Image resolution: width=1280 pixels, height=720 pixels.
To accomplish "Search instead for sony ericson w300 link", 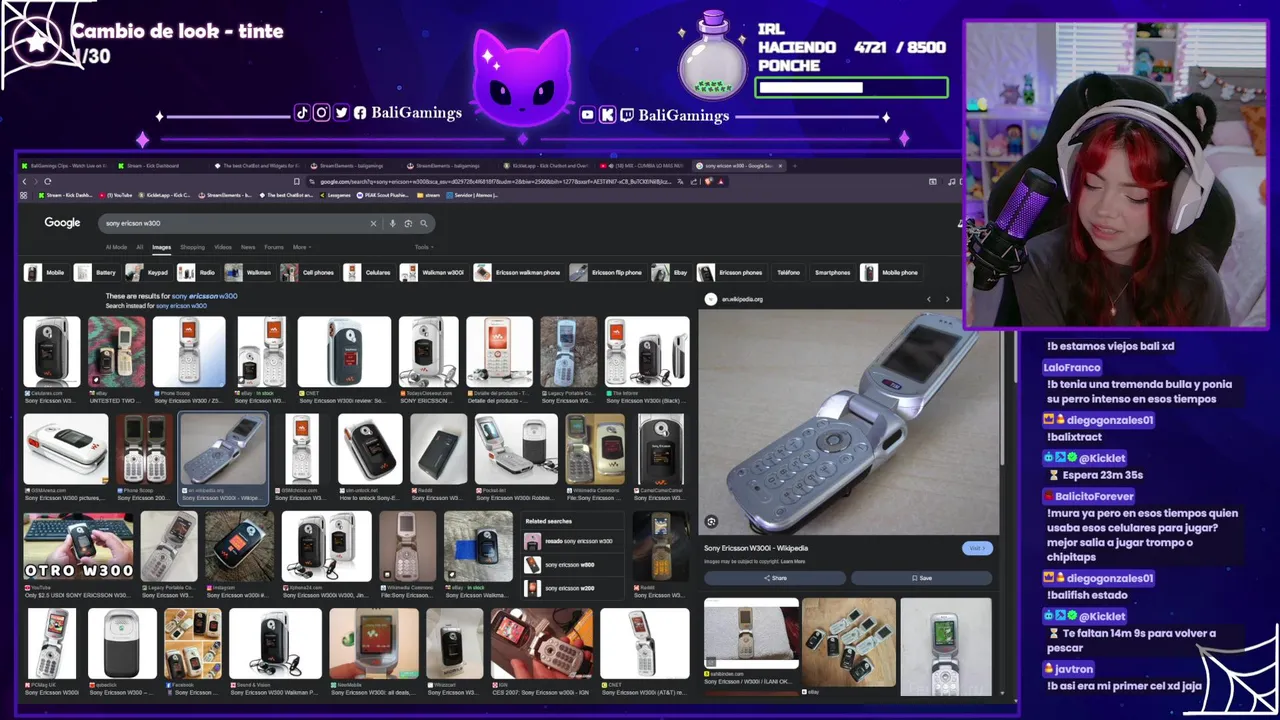I will 181,305.
